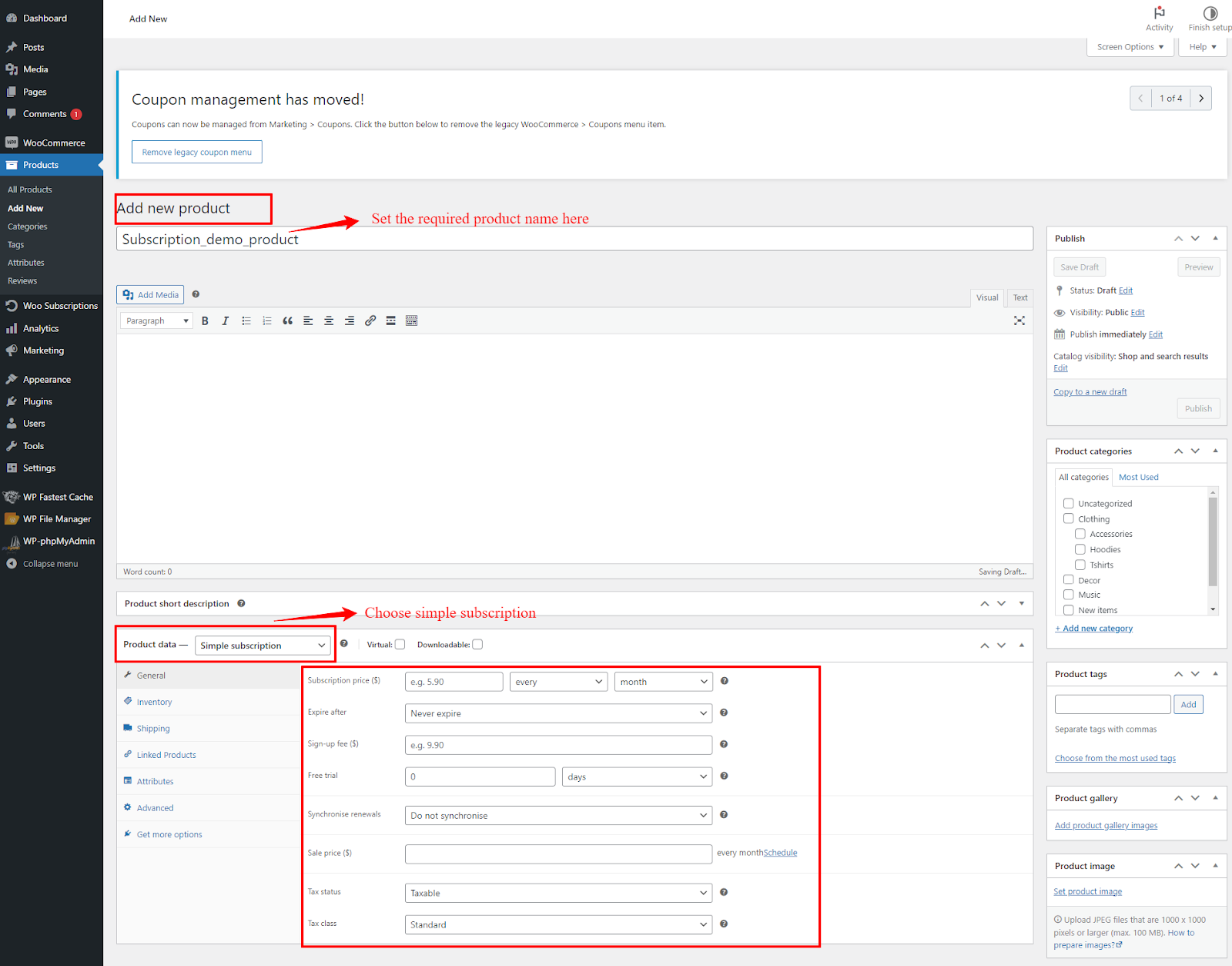Check the Uncategorized category
The width and height of the screenshot is (1232, 966).
[x=1069, y=503]
